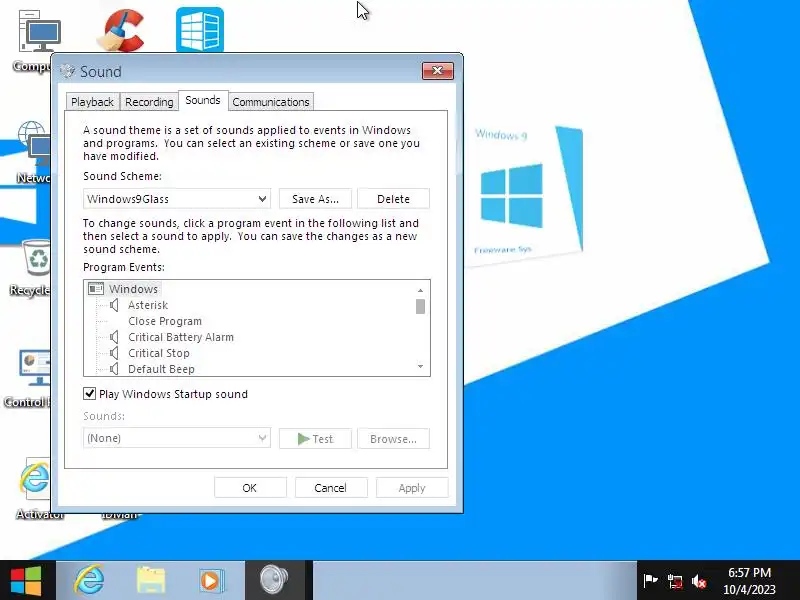Screen dimensions: 800x600
Task: Select the Asterisk program event
Action: pyautogui.click(x=148, y=305)
